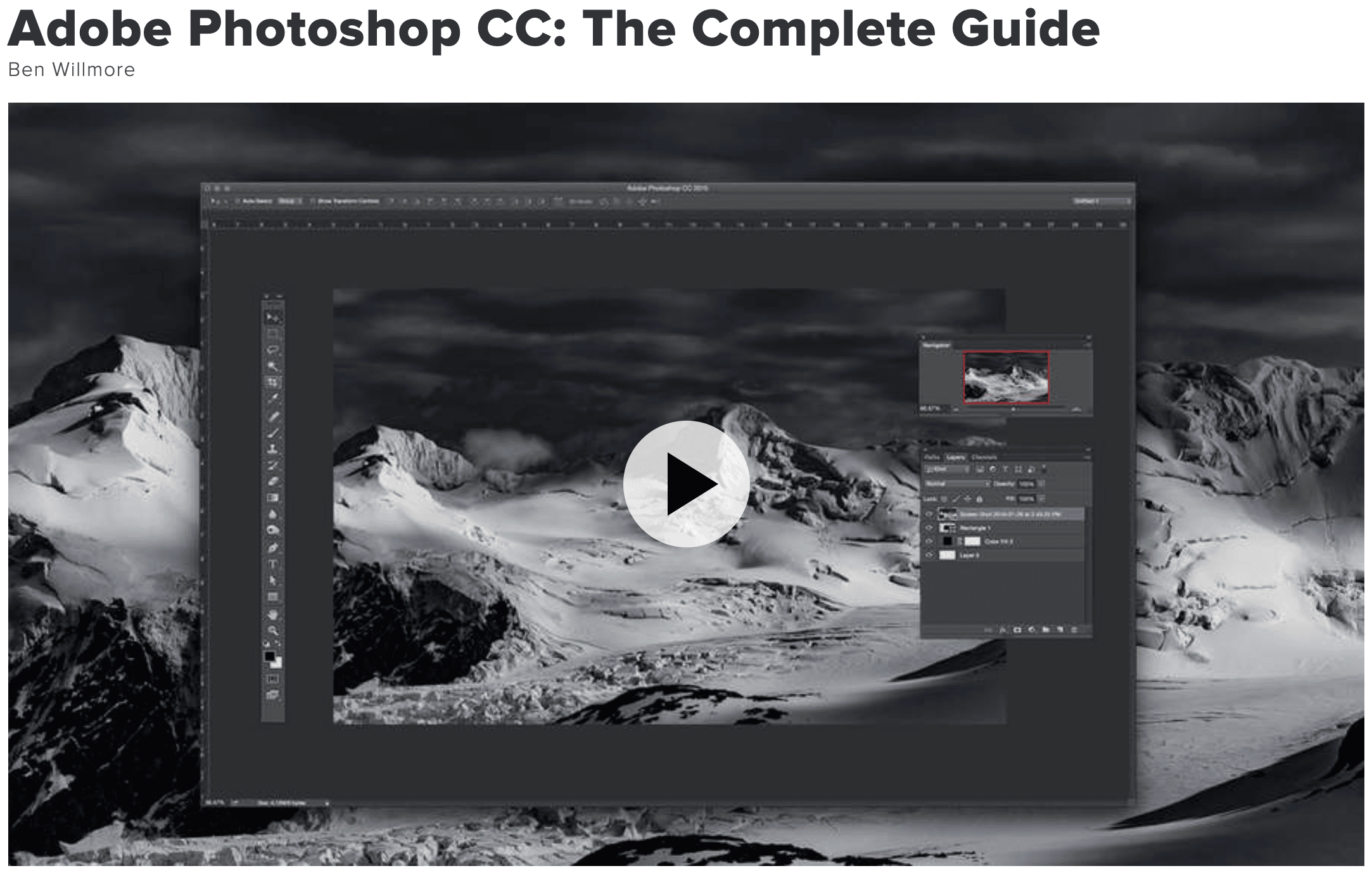Open the Auto-Select Group dropdown
The image size is (1372, 873).
pos(290,201)
